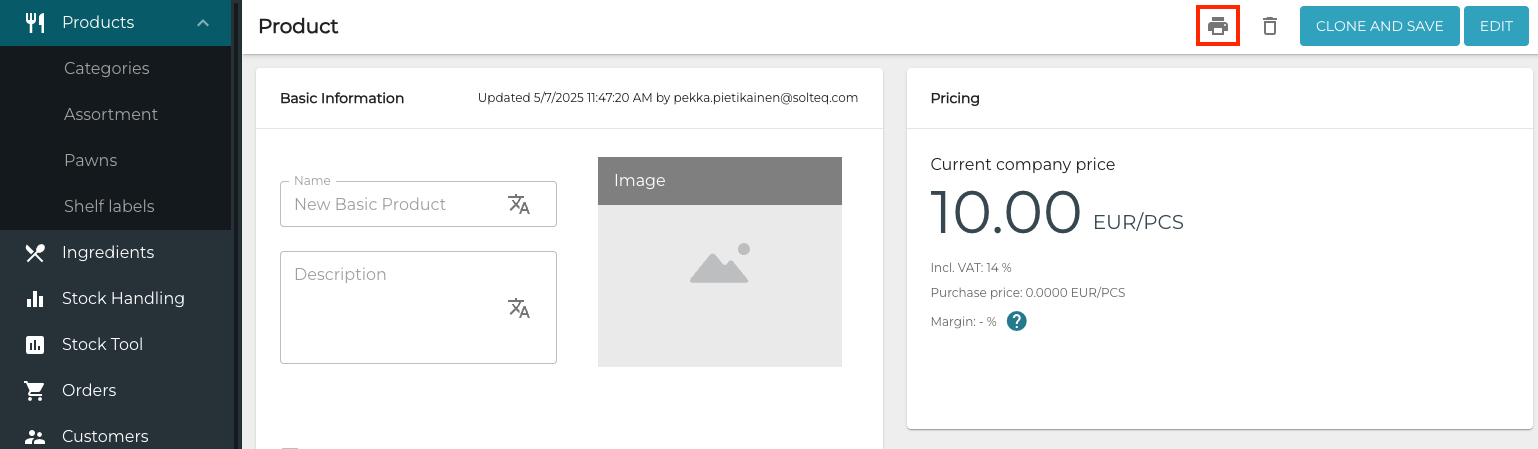Click translate icon in Name field

pyautogui.click(x=519, y=204)
